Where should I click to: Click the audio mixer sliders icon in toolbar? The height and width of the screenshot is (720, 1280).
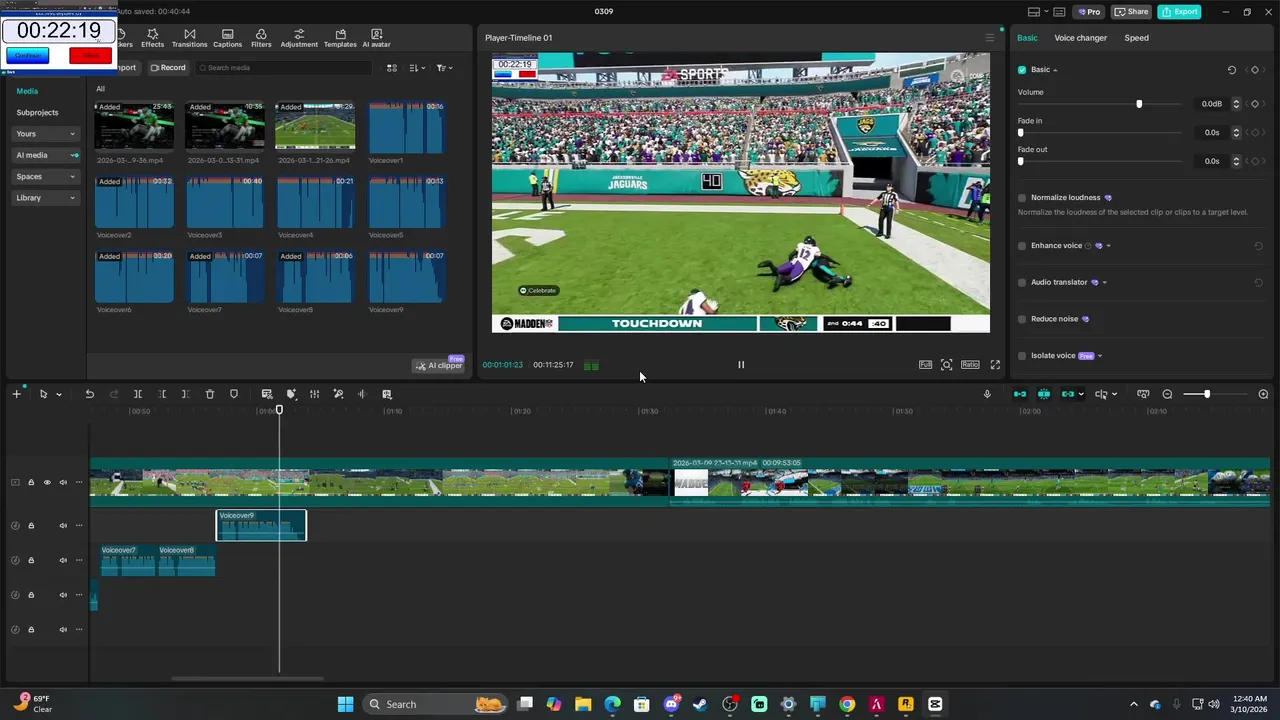(x=314, y=394)
